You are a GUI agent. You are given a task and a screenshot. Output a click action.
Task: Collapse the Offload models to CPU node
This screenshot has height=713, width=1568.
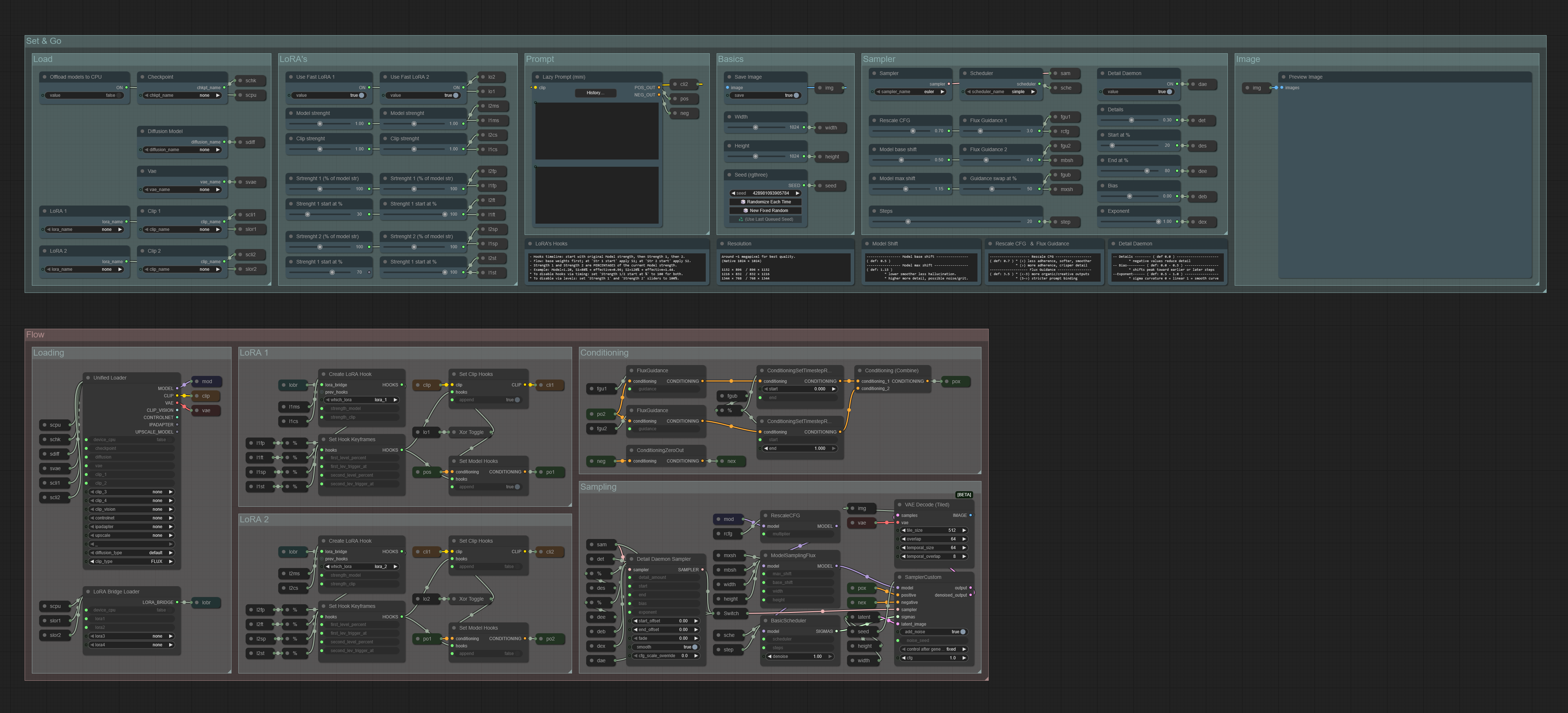tap(45, 77)
